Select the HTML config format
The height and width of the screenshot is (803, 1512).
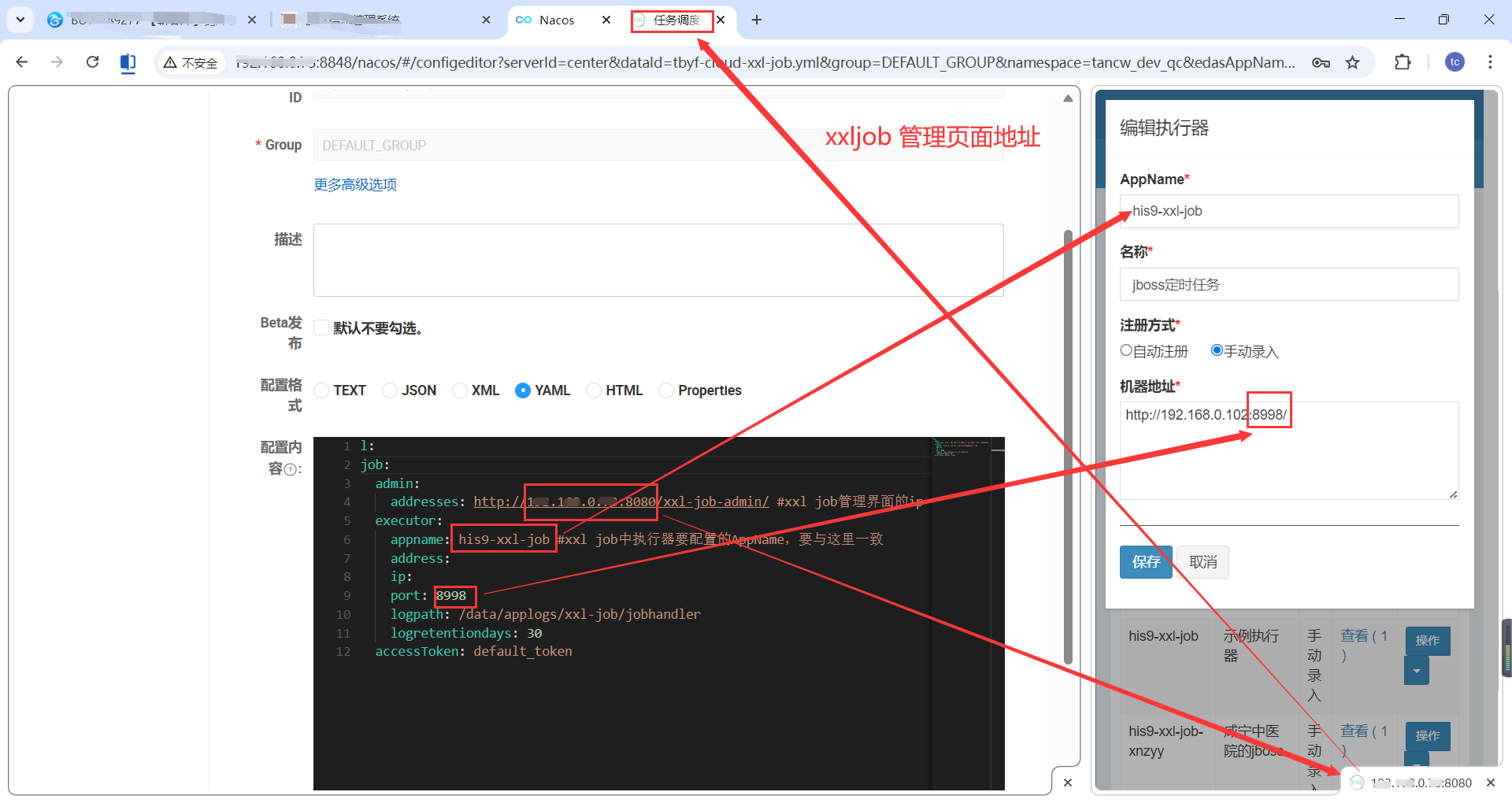pos(594,390)
